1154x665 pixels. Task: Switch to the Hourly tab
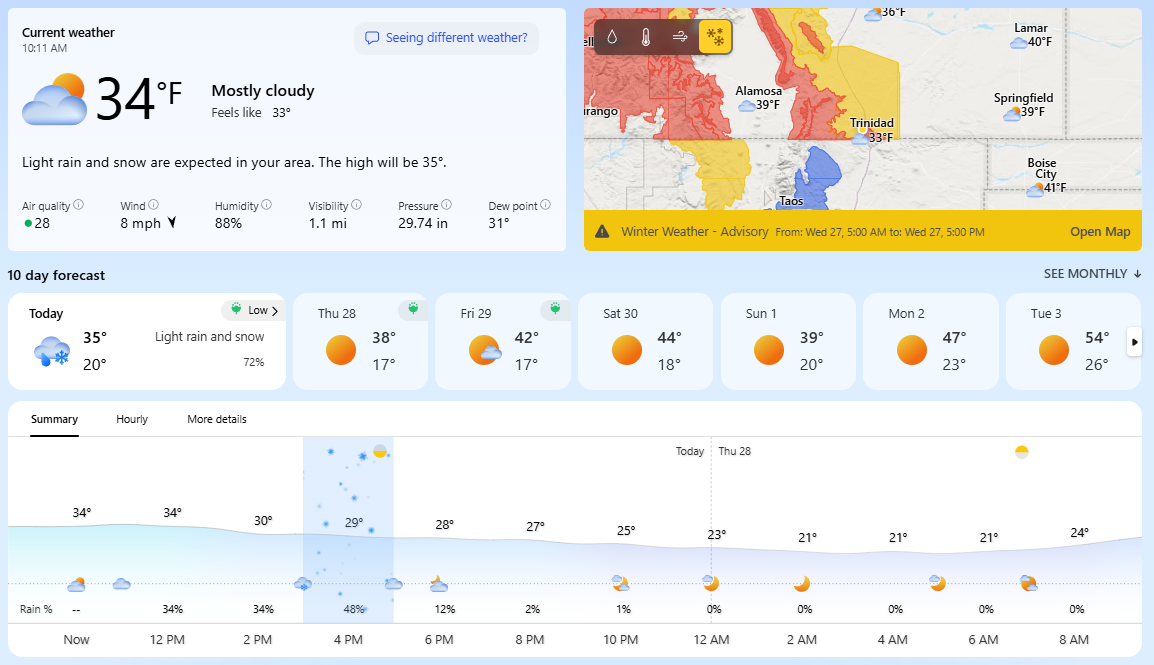[132, 419]
